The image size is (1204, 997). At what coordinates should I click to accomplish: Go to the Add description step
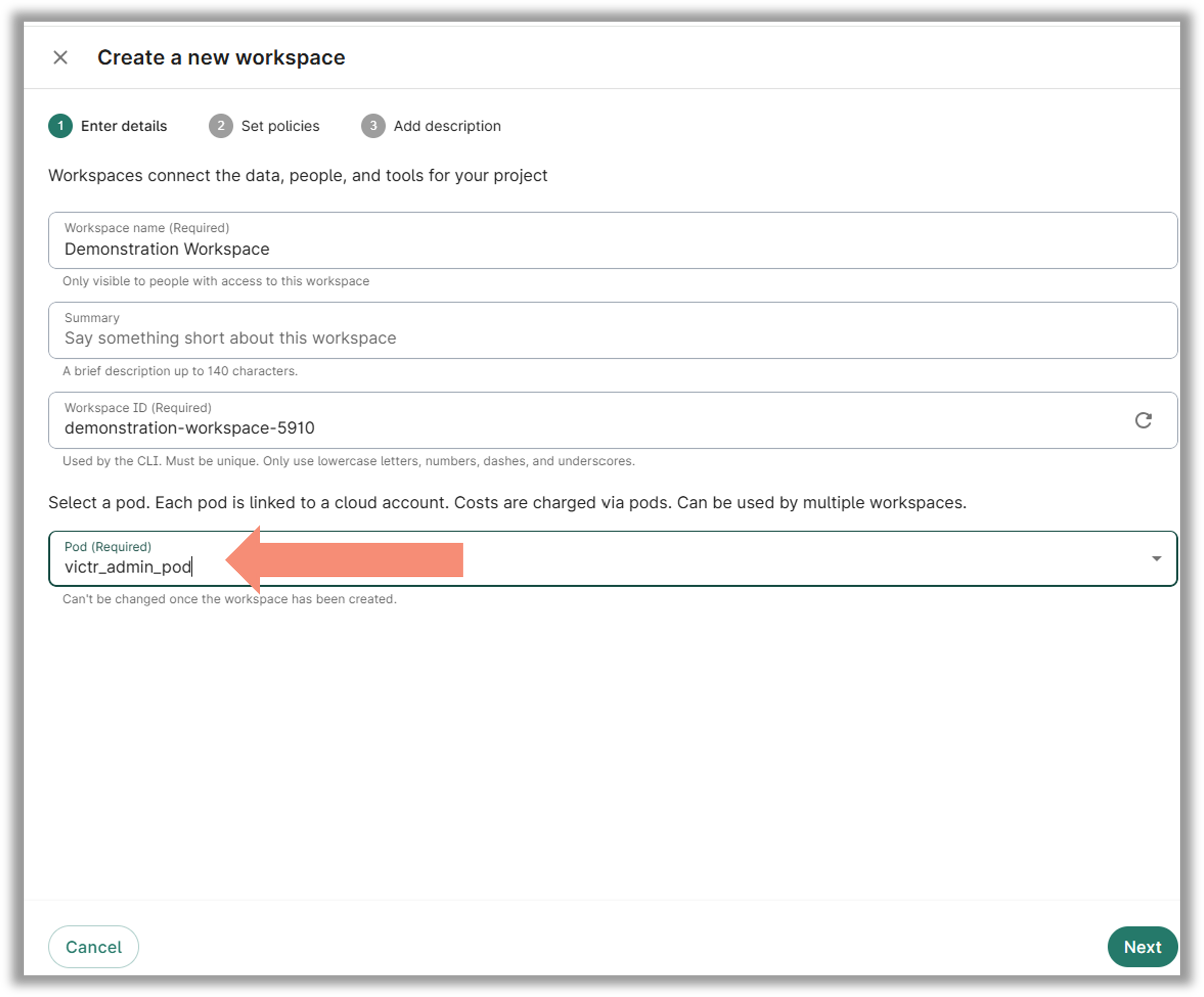click(x=447, y=125)
